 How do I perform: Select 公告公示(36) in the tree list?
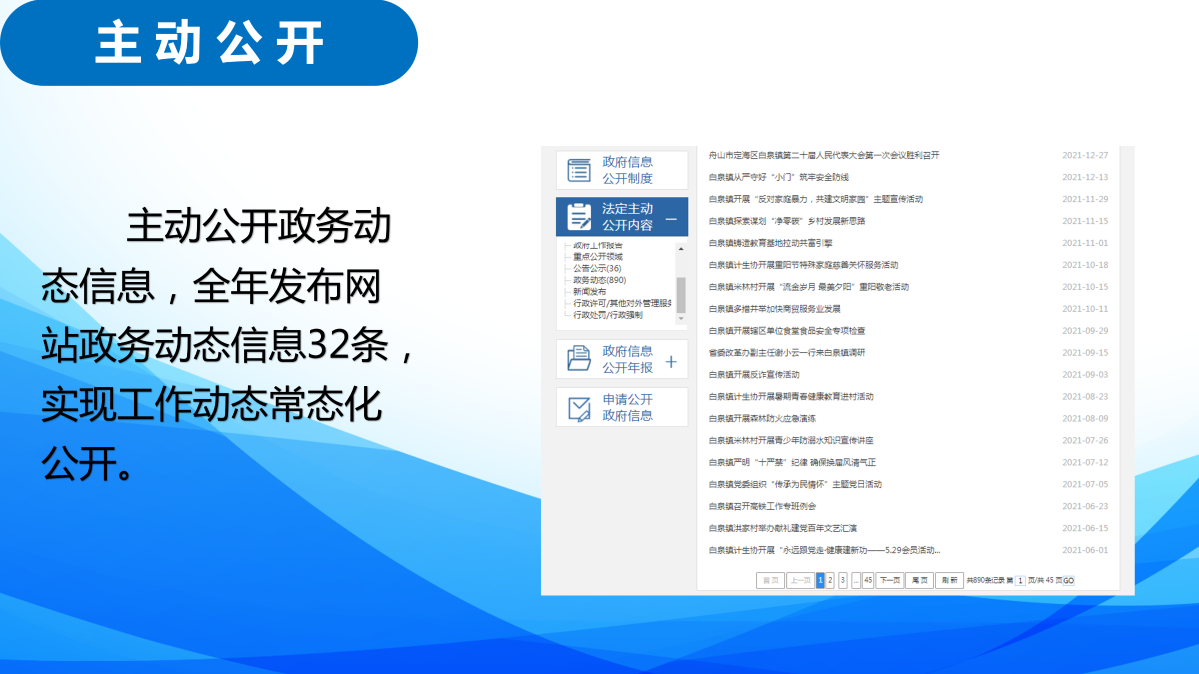click(598, 268)
